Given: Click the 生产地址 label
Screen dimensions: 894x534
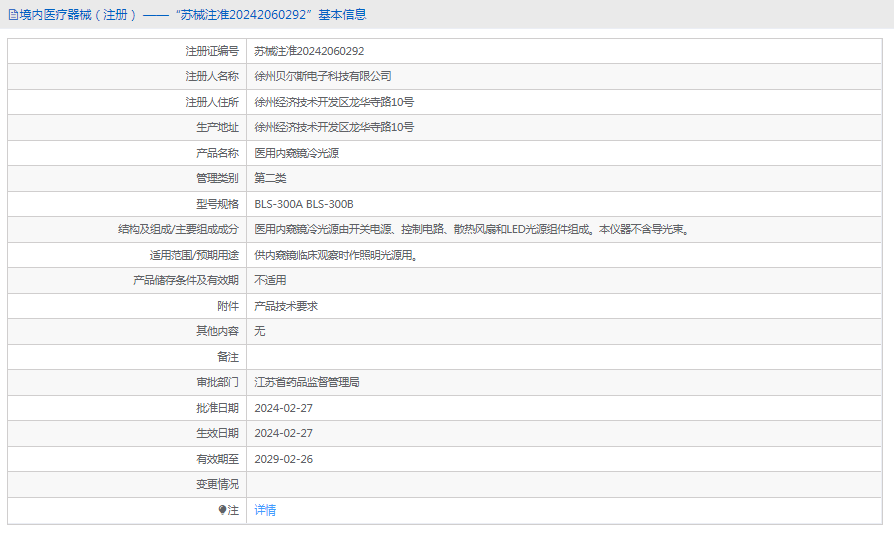Looking at the screenshot, I should point(217,127).
